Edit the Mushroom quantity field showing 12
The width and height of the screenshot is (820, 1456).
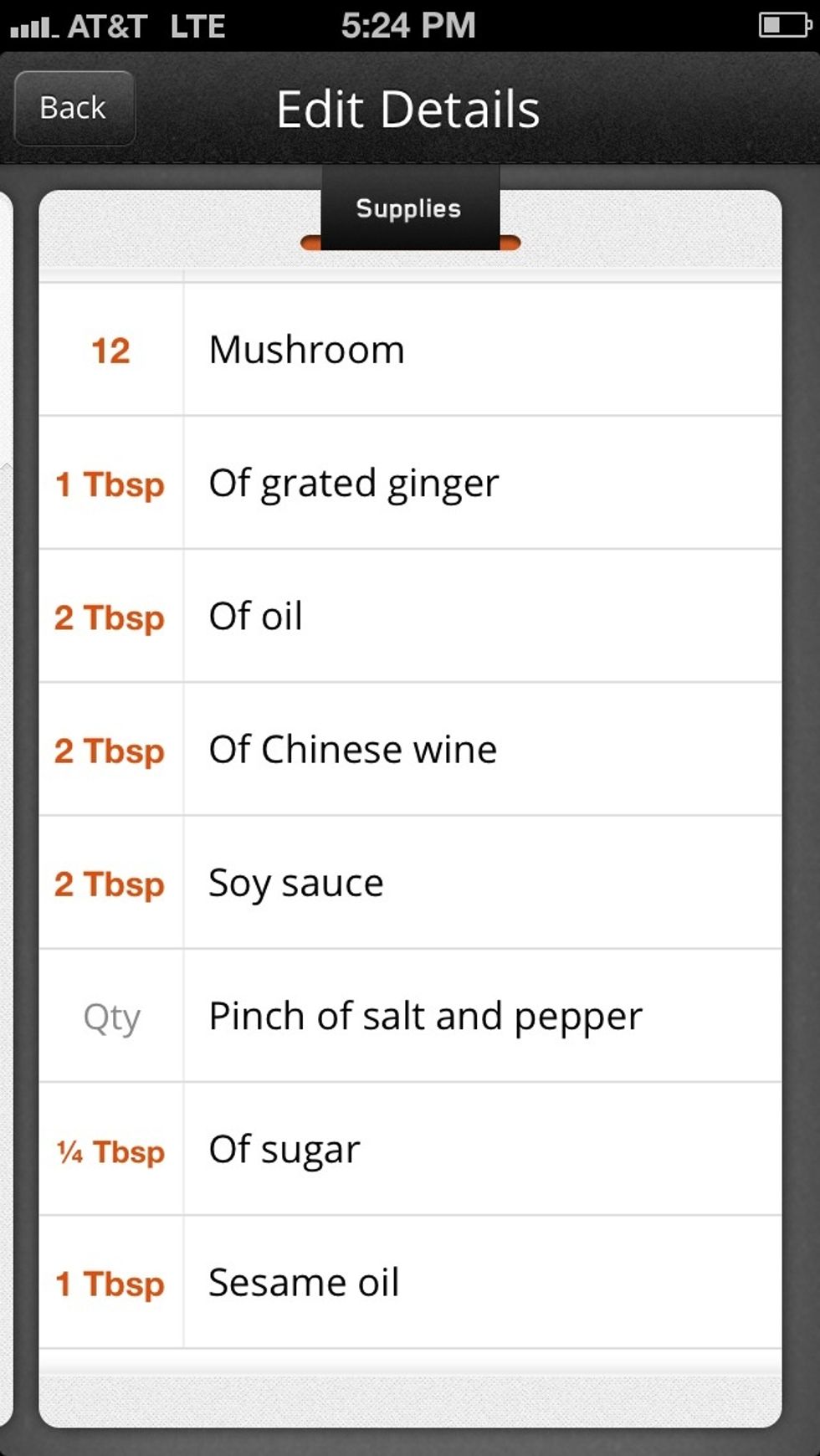110,351
